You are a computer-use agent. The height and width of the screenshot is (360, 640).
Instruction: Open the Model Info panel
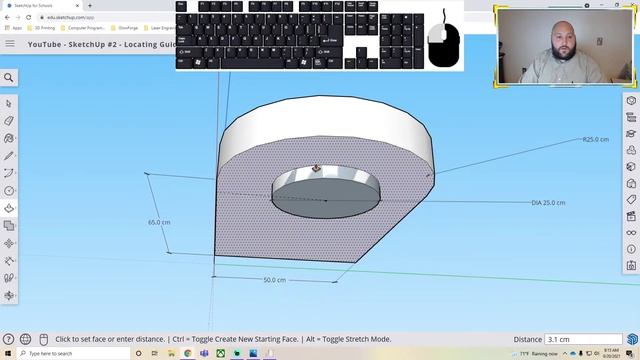(631, 249)
